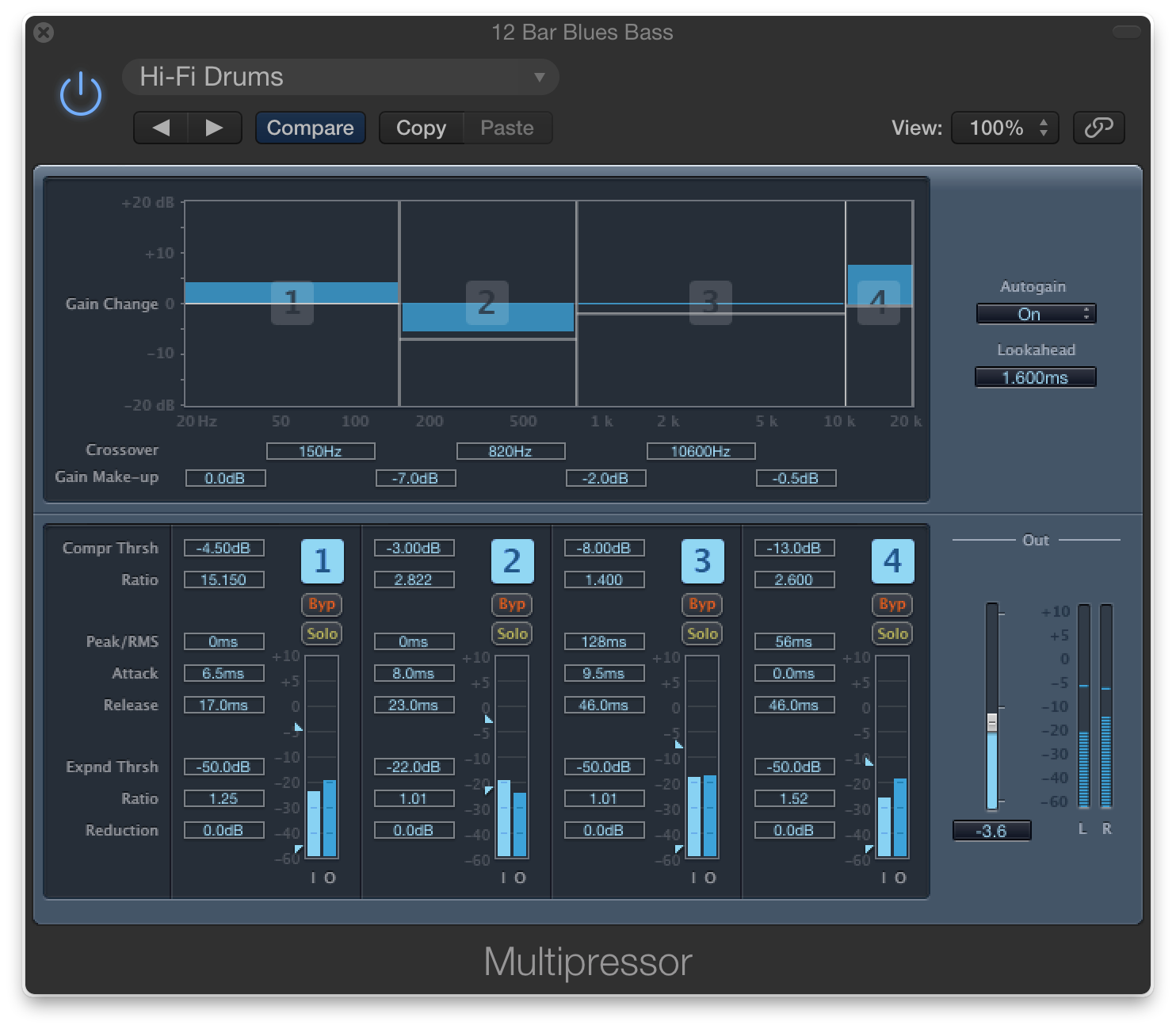Click the Paste button

[506, 128]
